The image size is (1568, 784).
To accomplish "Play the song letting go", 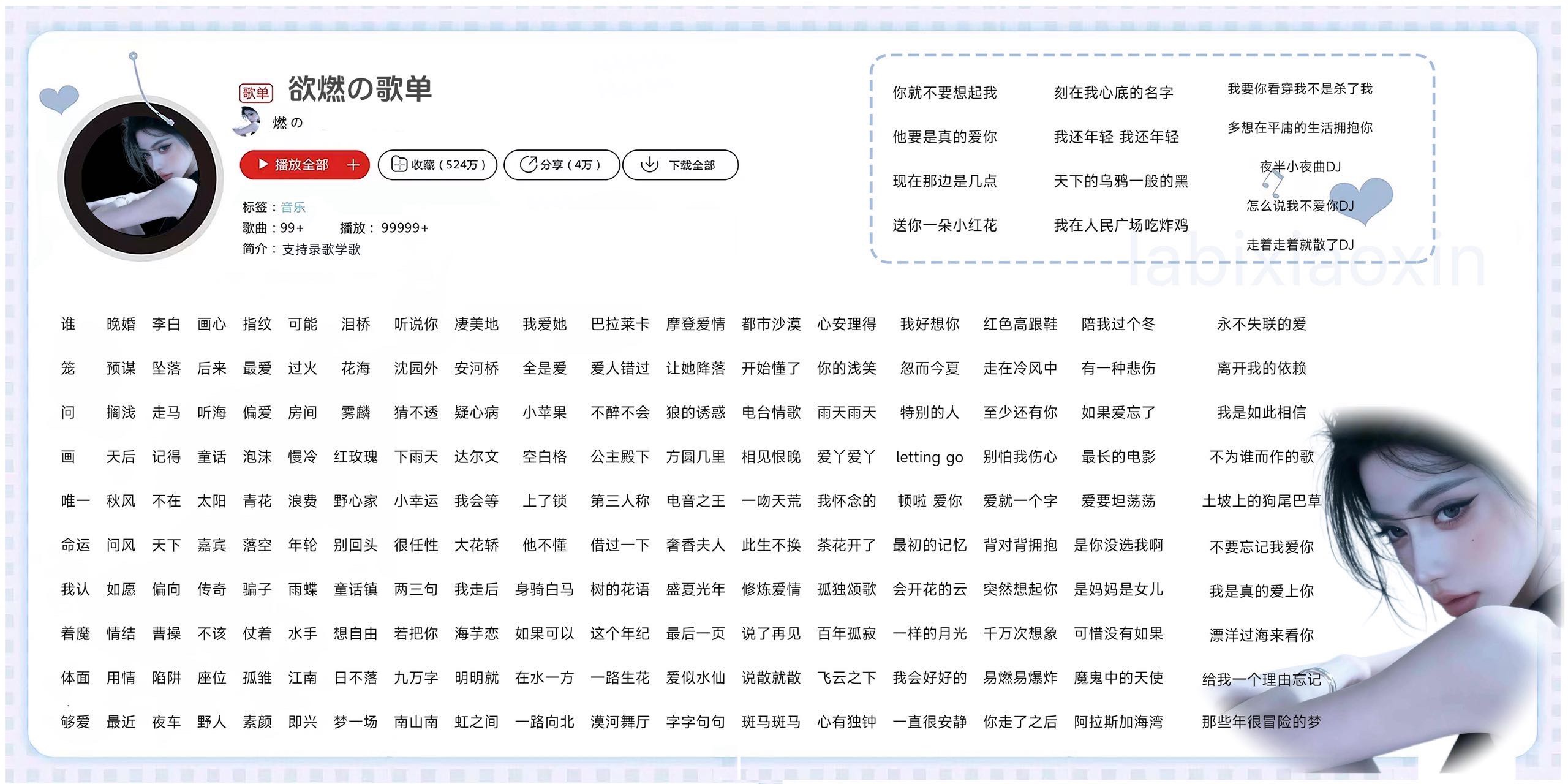I will 929,457.
